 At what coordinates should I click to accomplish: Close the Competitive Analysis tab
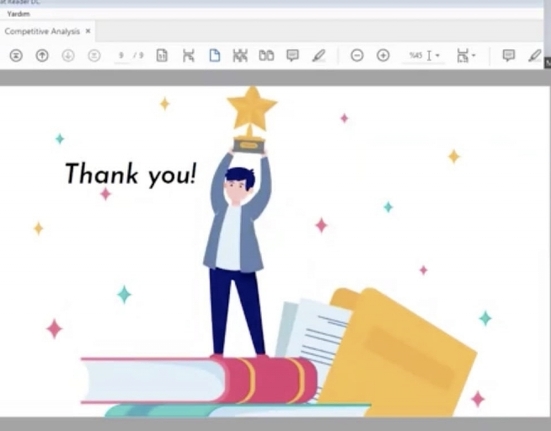coord(88,31)
